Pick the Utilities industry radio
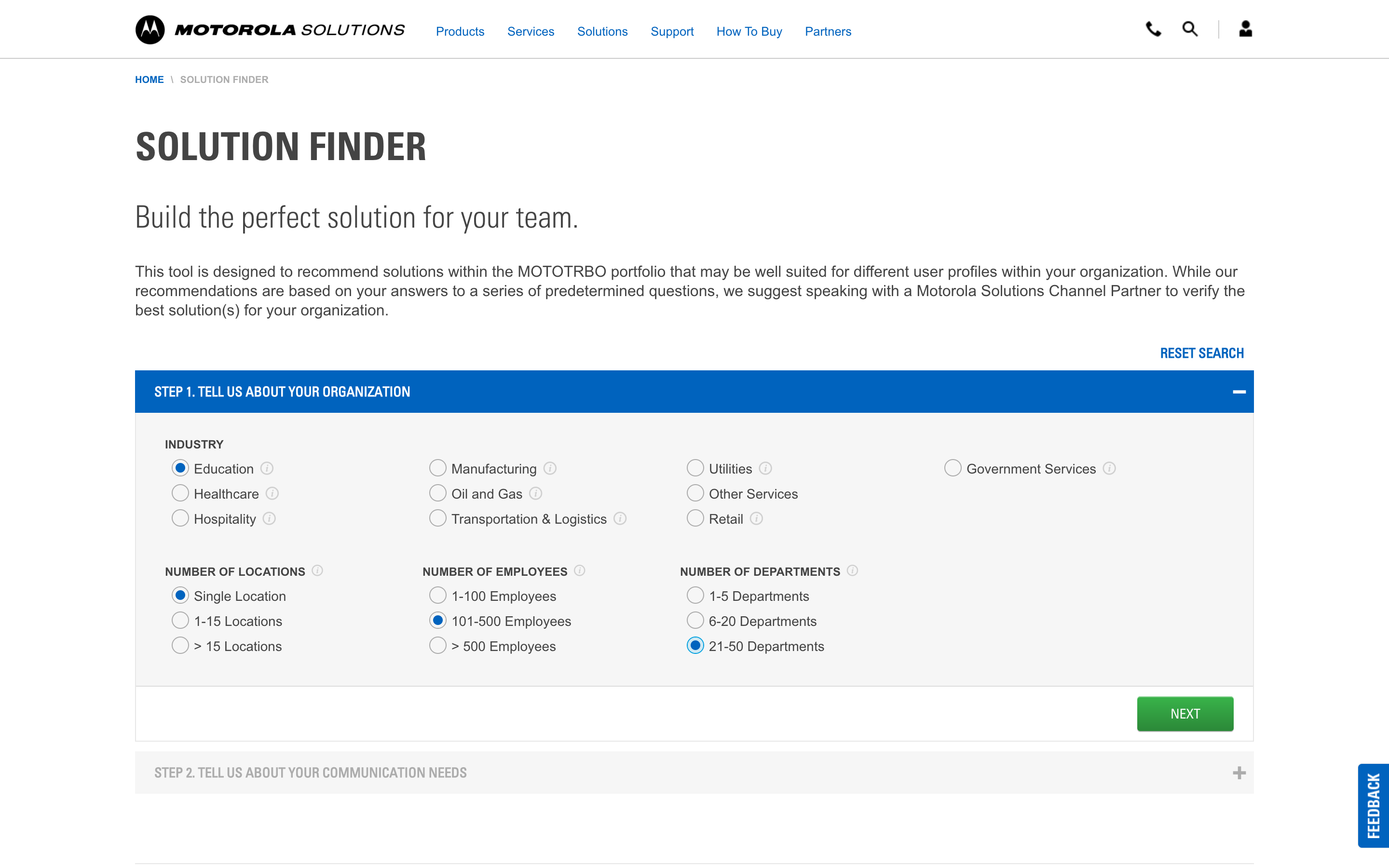 tap(695, 468)
